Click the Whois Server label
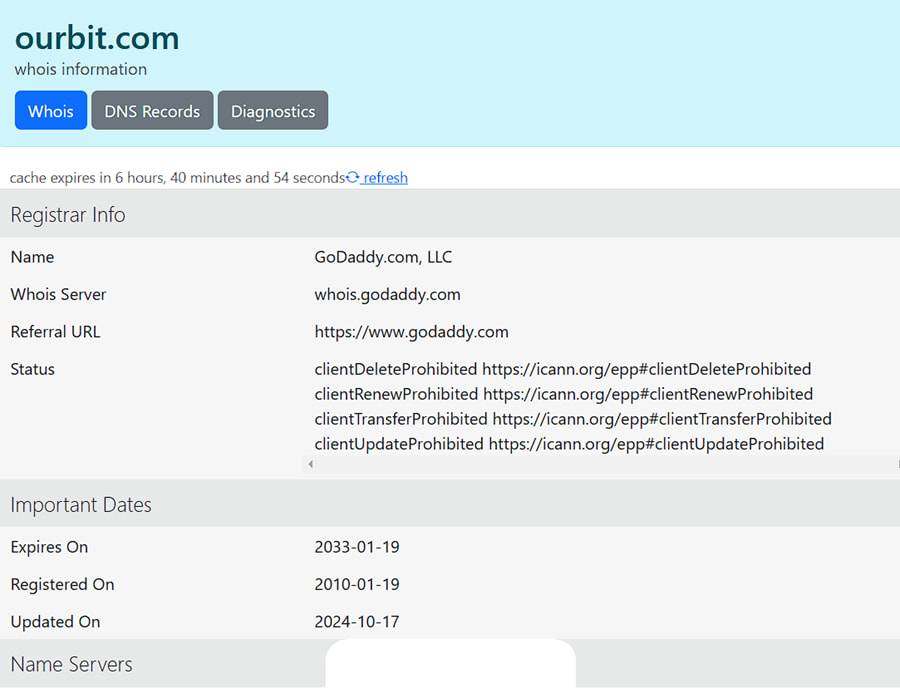The height and width of the screenshot is (688, 900). 59,294
